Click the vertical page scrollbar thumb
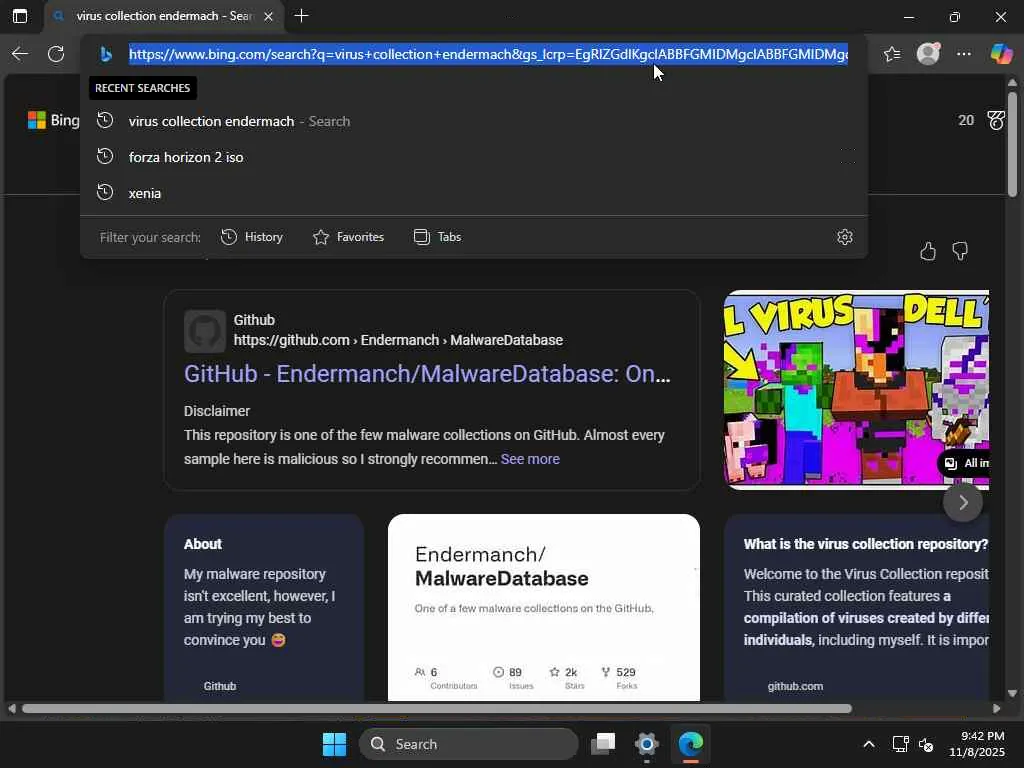This screenshot has height=768, width=1024. pyautogui.click(x=1012, y=144)
